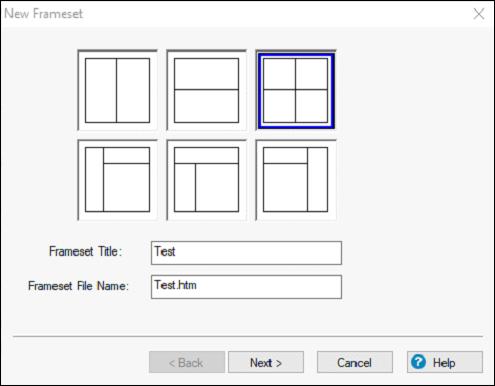Choose the four-pane grid frameset layout

296,90
